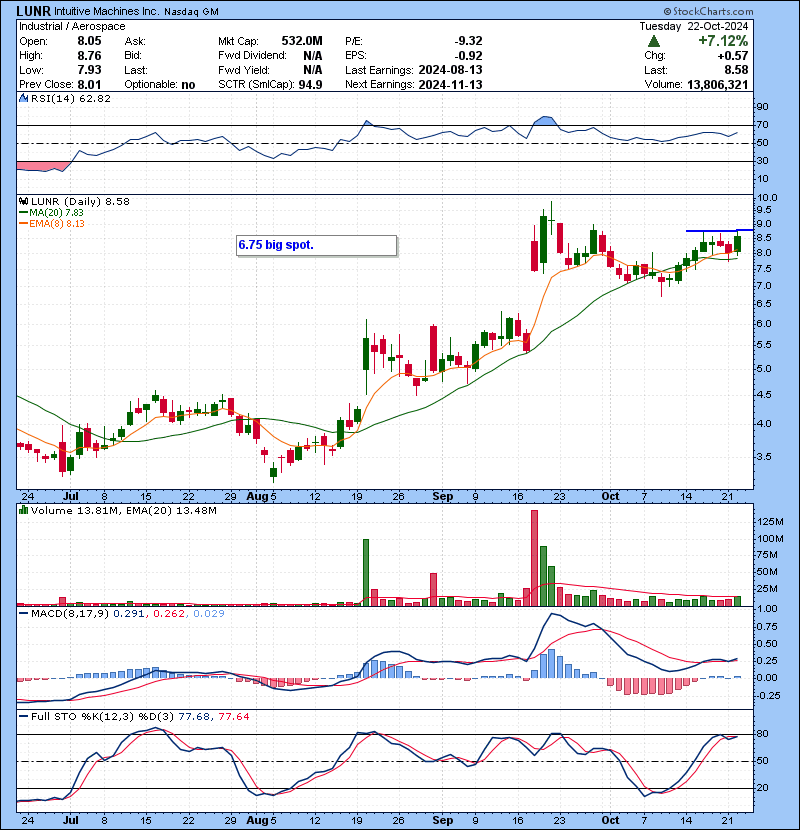
Task: Click the blue line marker before MACD(8,17,9)
Action: coord(23,614)
